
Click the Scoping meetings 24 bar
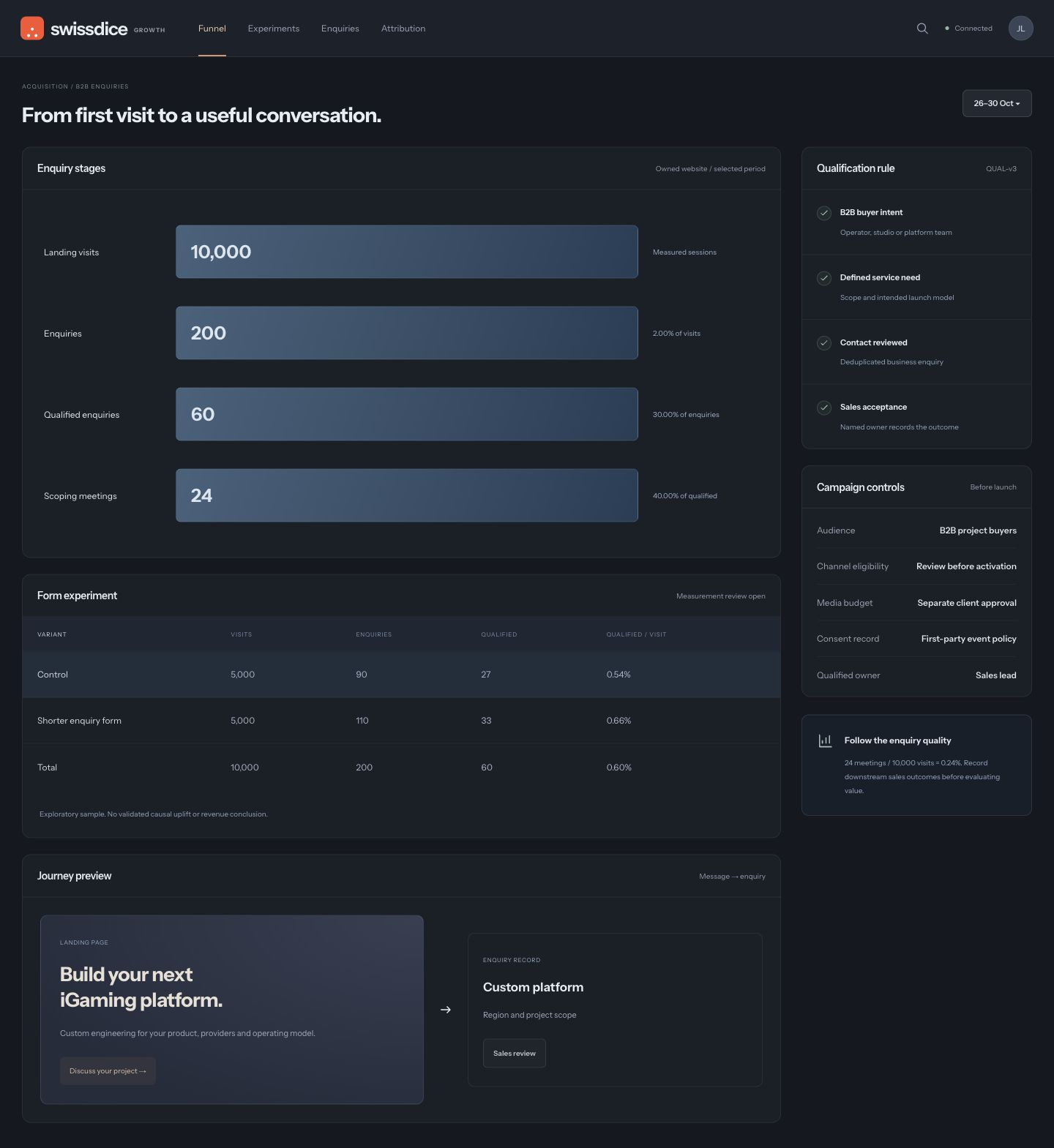pyautogui.click(x=407, y=495)
